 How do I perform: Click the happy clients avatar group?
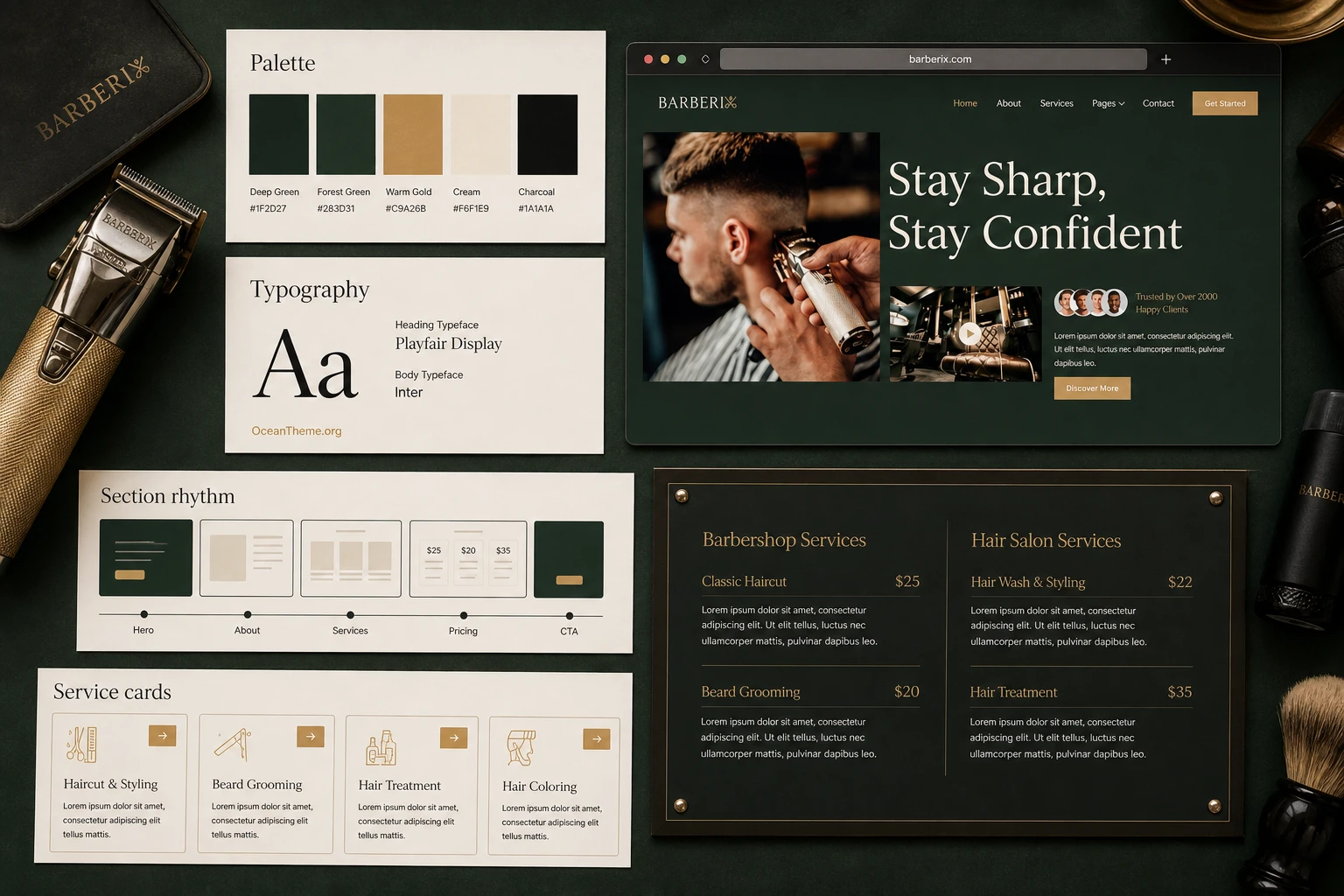coord(1090,303)
